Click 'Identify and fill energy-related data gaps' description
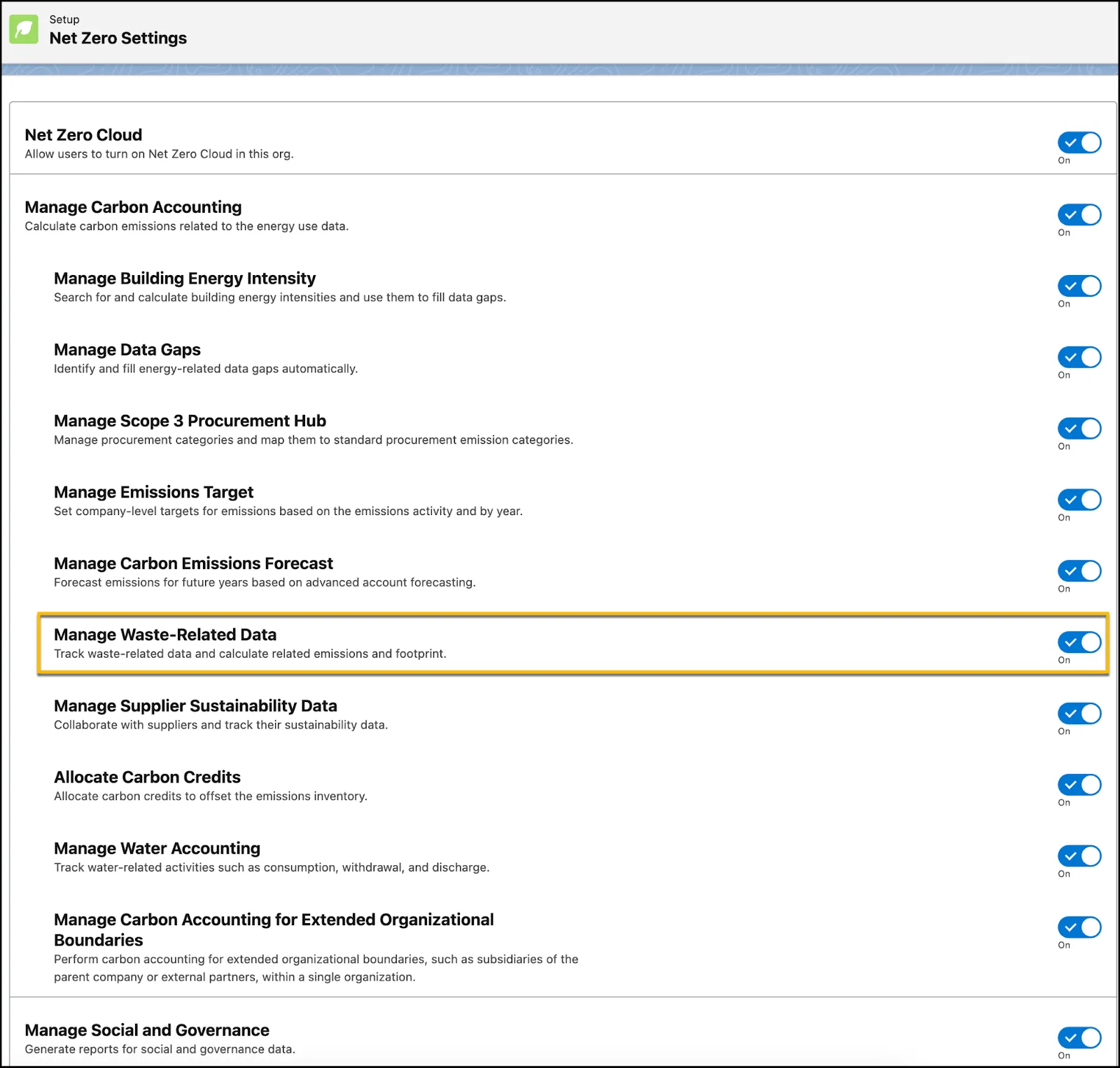This screenshot has height=1068, width=1120. 206,369
